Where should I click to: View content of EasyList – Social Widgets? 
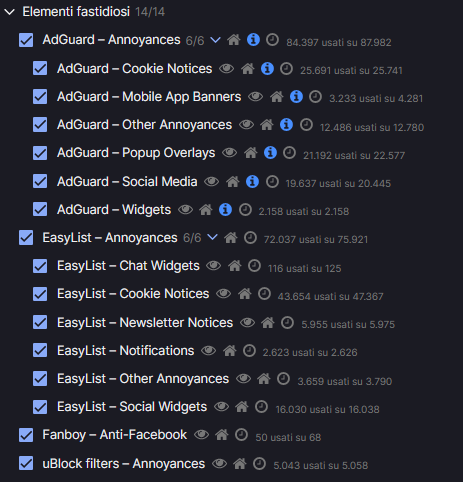(221, 407)
